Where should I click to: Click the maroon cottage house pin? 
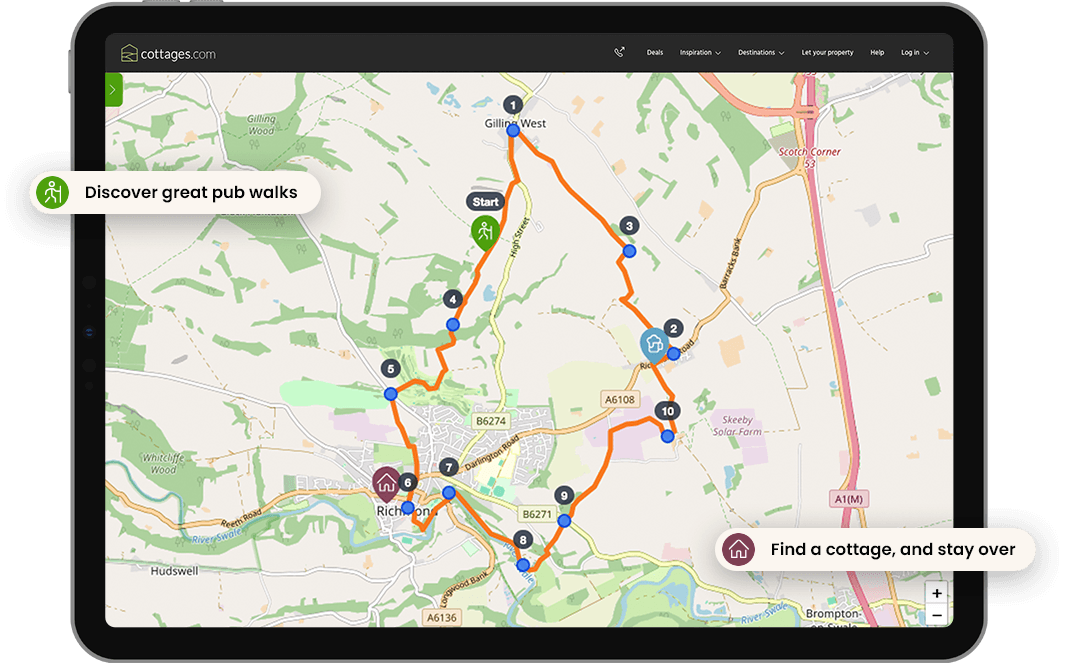pyautogui.click(x=386, y=484)
